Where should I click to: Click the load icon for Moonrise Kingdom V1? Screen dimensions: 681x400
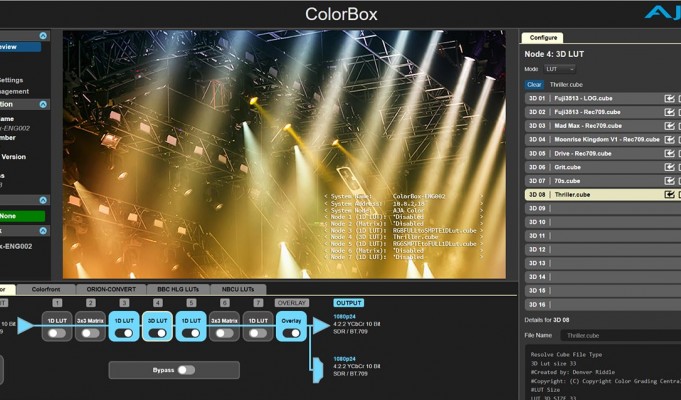(x=669, y=140)
